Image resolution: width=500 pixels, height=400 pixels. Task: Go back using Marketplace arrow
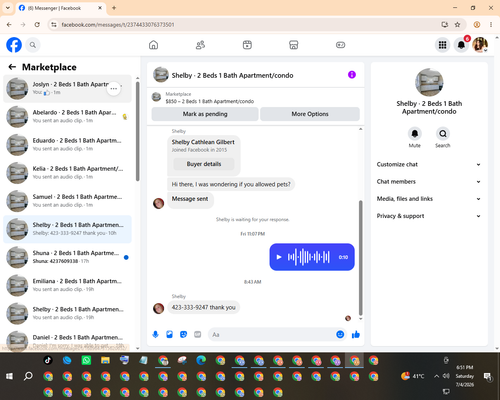point(12,67)
